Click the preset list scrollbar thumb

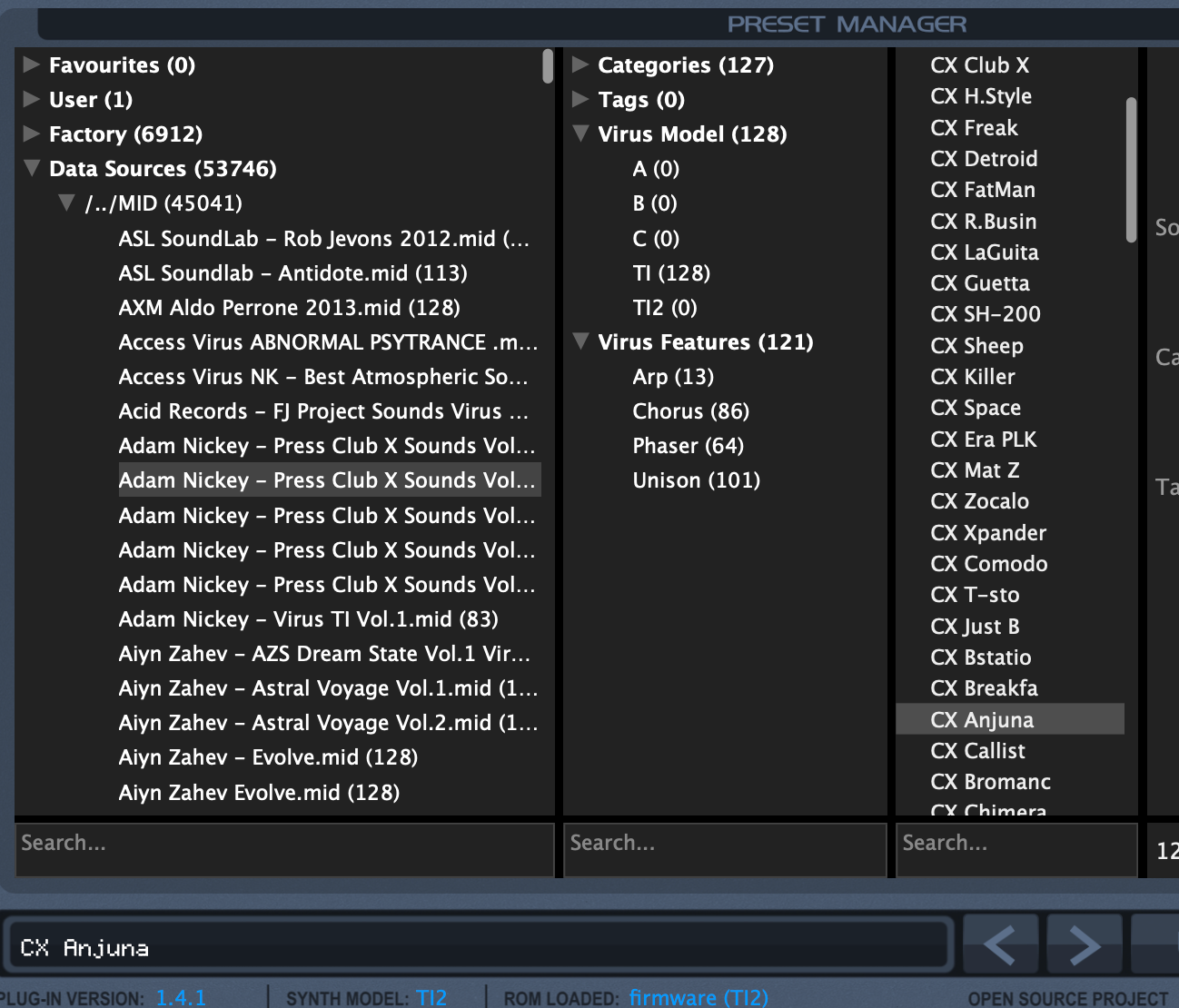coord(1131,170)
